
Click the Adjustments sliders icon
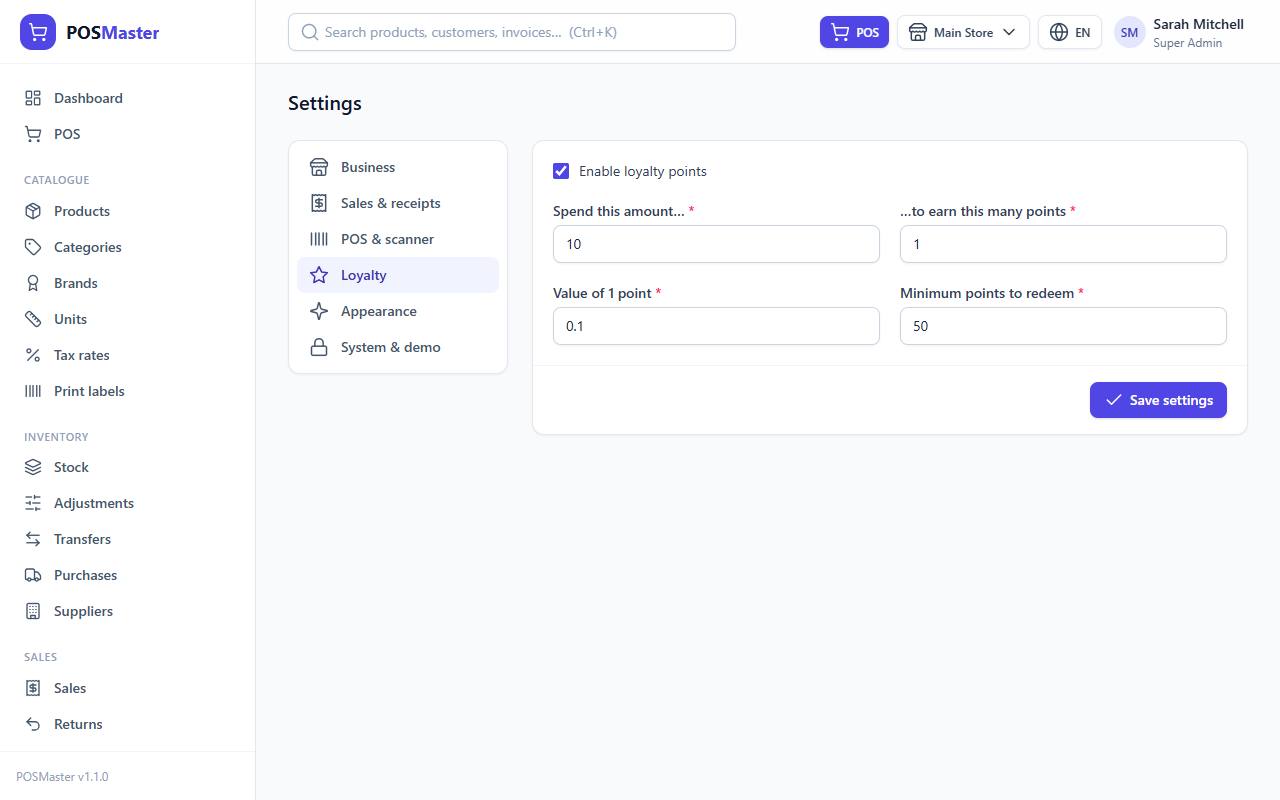(33, 503)
